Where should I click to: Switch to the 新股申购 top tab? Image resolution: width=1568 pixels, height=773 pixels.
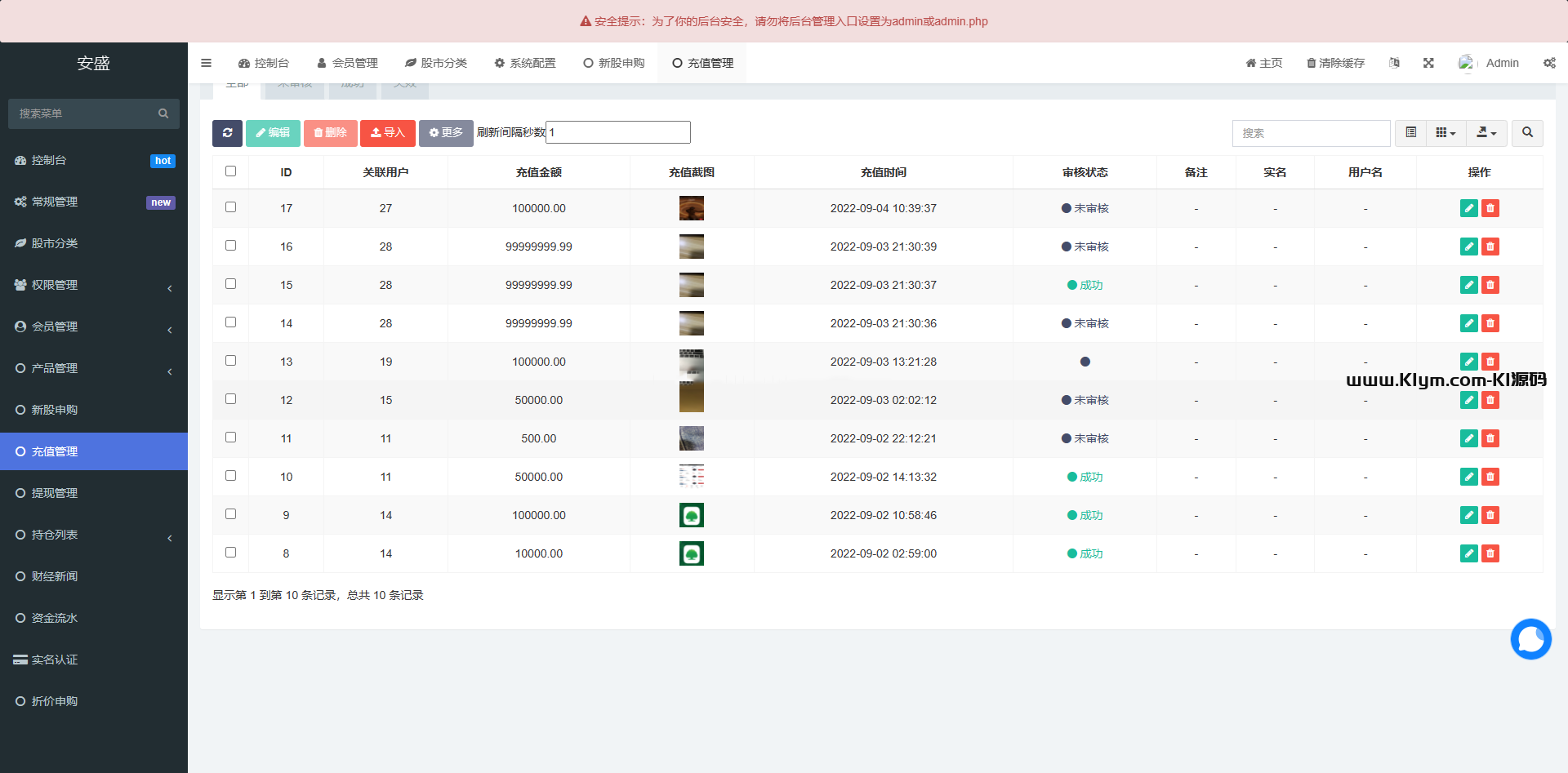point(614,63)
